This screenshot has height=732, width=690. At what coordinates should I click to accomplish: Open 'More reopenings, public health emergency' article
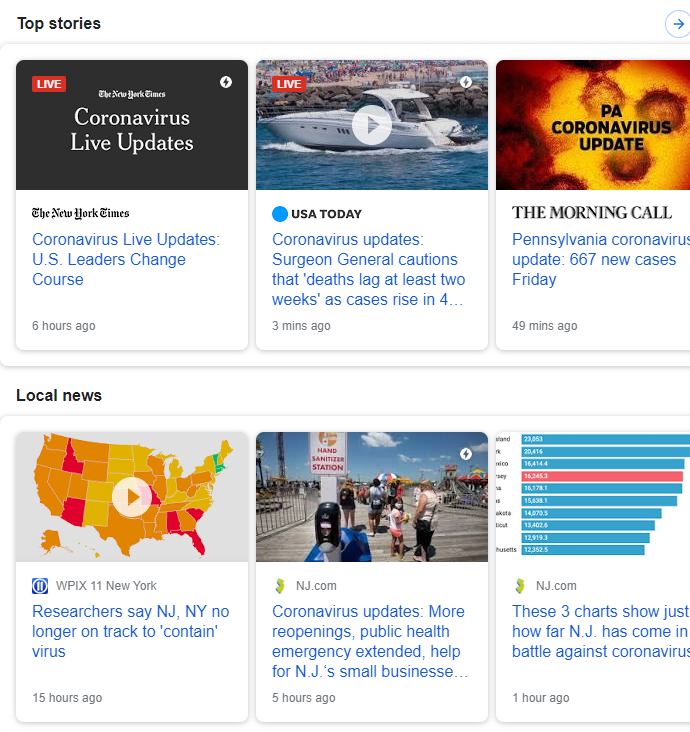pos(368,641)
